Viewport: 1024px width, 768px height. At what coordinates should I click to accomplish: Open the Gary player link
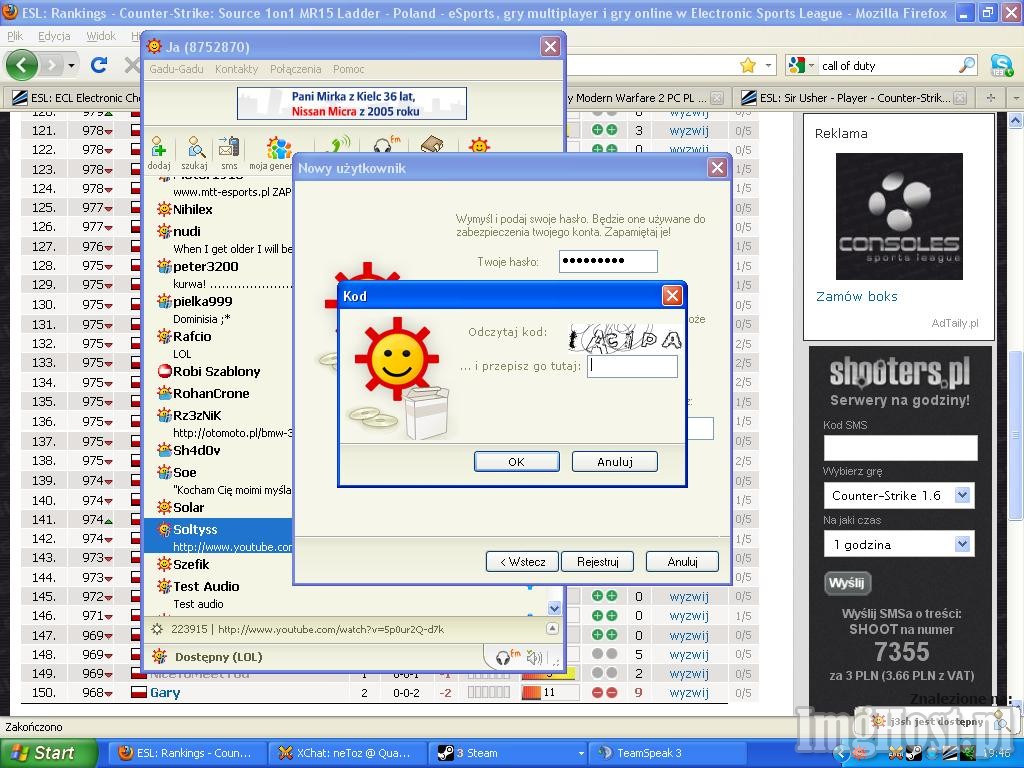[x=165, y=693]
